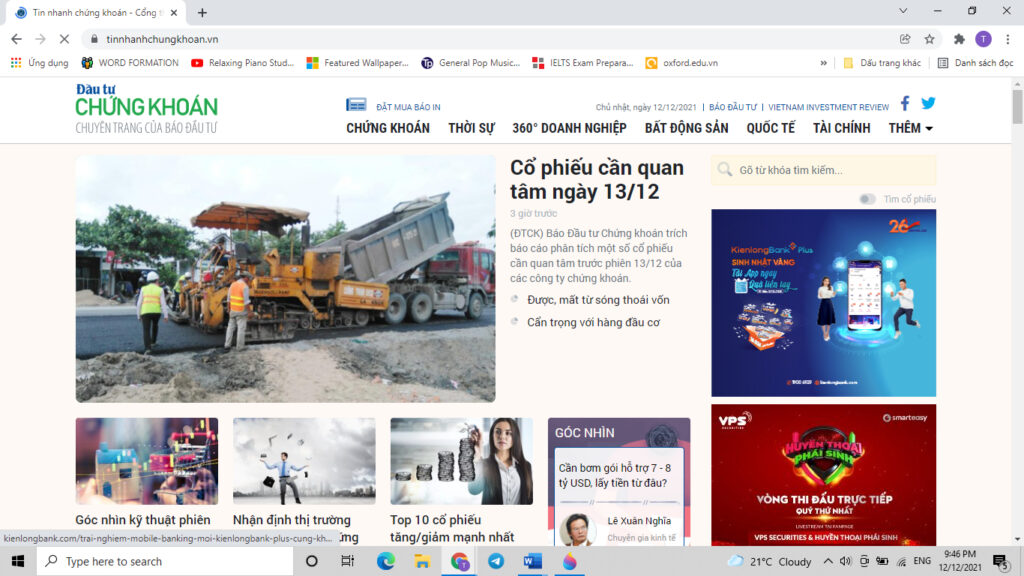Open Chrome three-dot menu
Viewport: 1024px width, 576px height.
tap(1008, 39)
